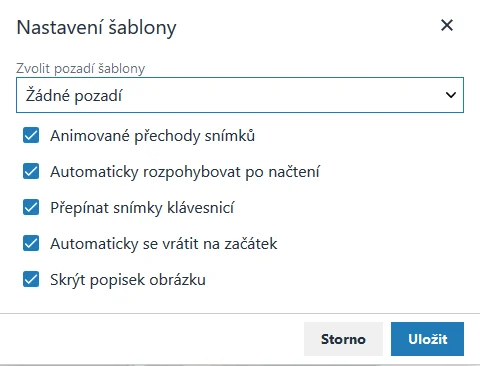The height and width of the screenshot is (366, 480).
Task: Click the Automaticky se vrátit na začátek label
Action: tap(164, 244)
